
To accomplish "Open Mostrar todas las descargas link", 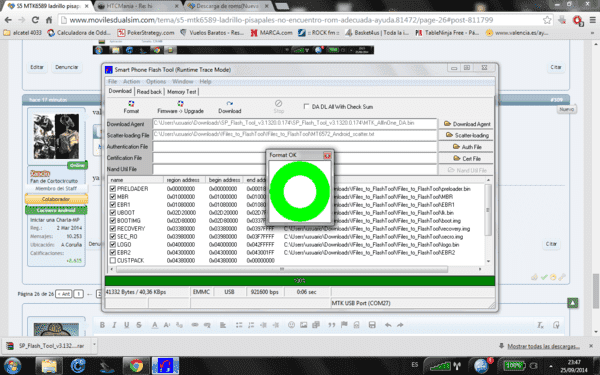I will click(543, 346).
